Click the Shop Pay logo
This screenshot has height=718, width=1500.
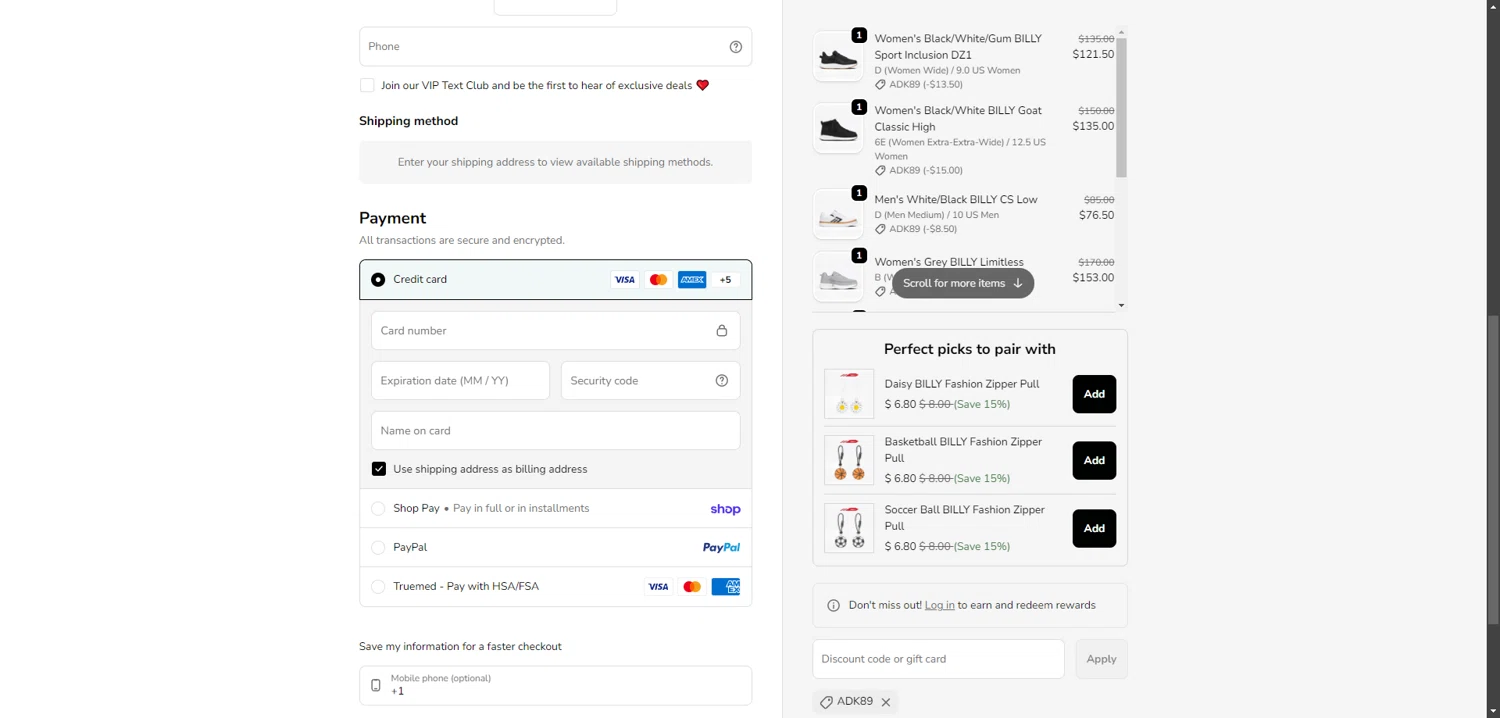[725, 509]
